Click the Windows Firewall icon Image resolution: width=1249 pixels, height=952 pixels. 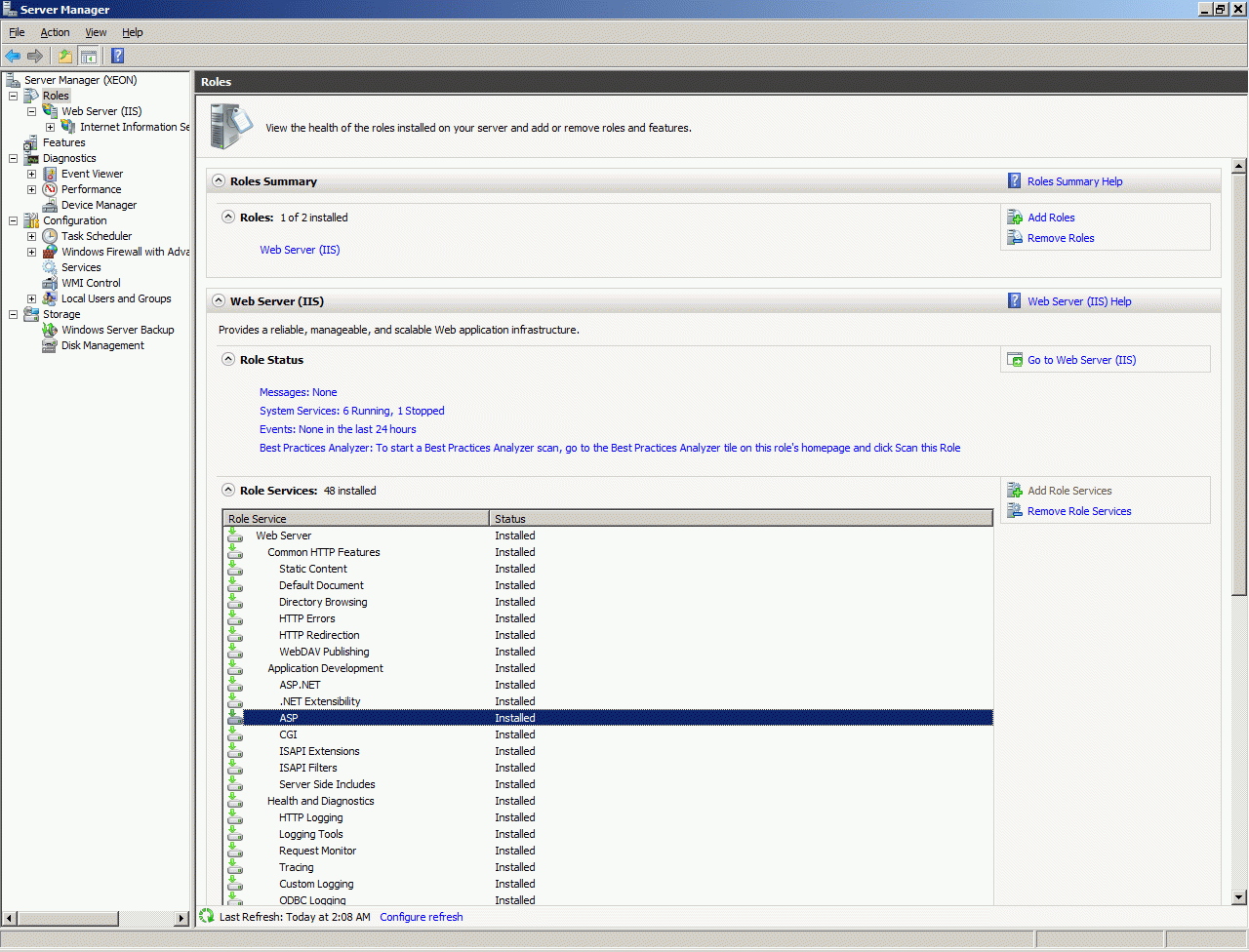50,252
